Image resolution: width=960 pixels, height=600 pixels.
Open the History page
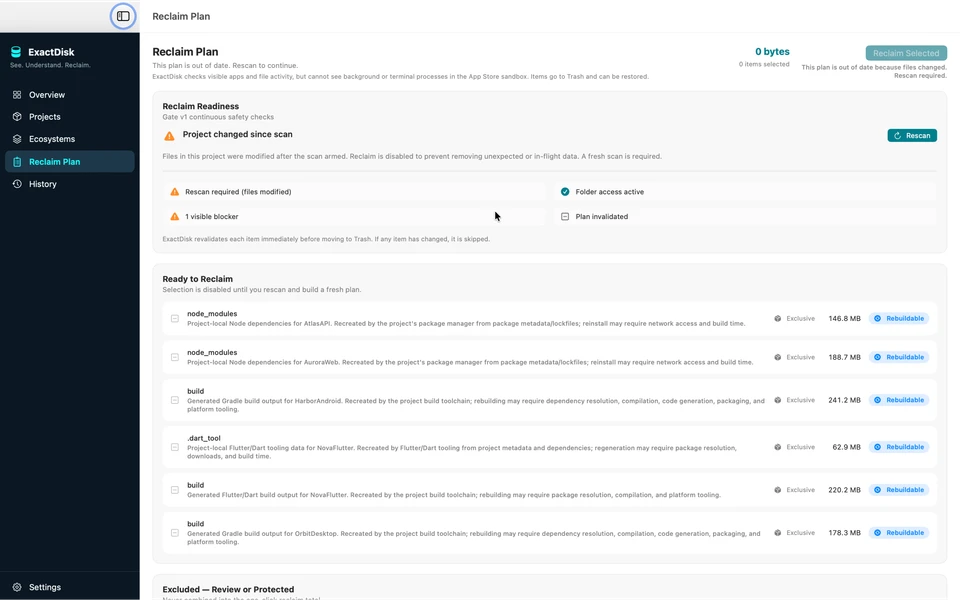(70, 184)
